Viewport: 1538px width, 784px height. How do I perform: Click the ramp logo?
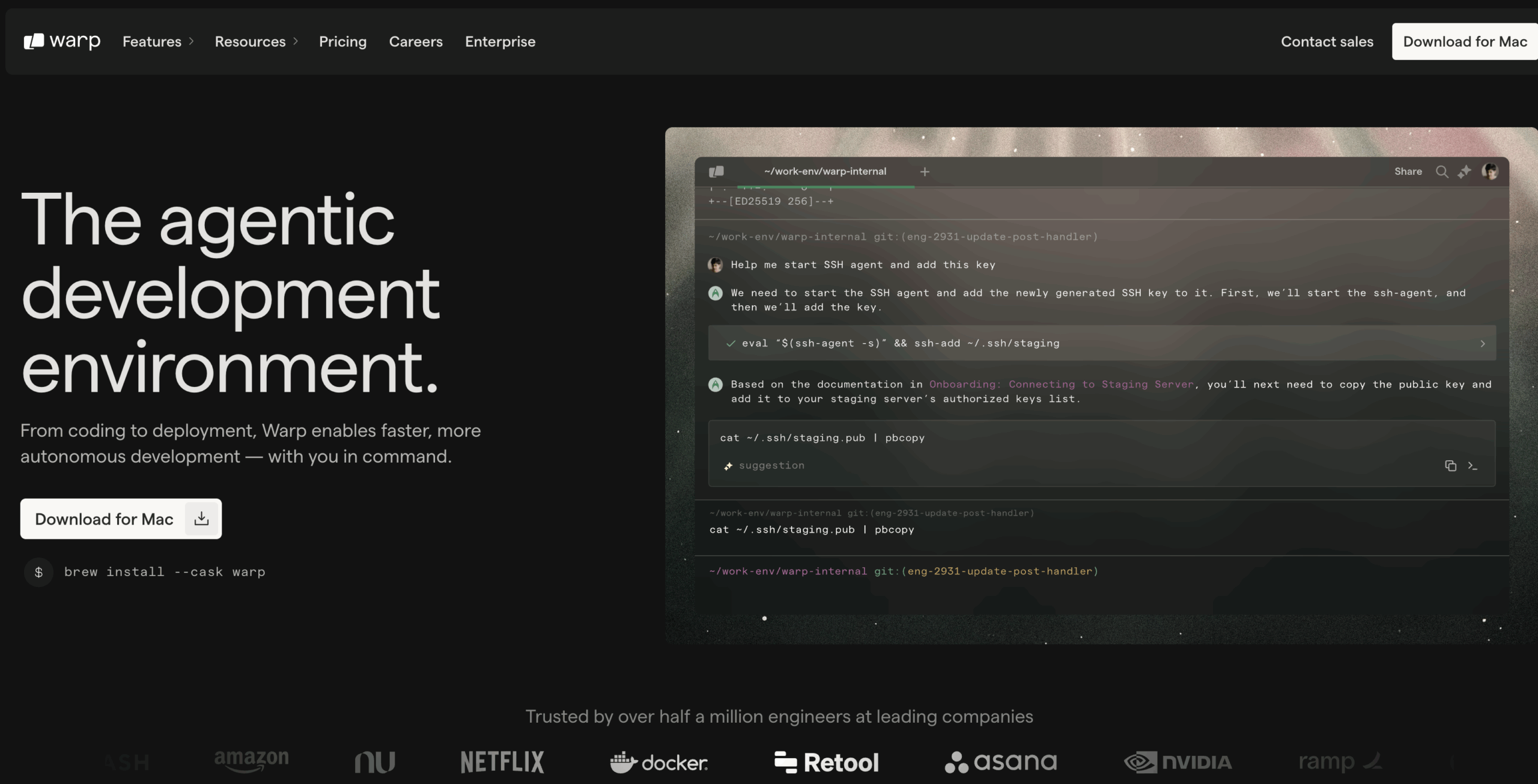(1340, 762)
